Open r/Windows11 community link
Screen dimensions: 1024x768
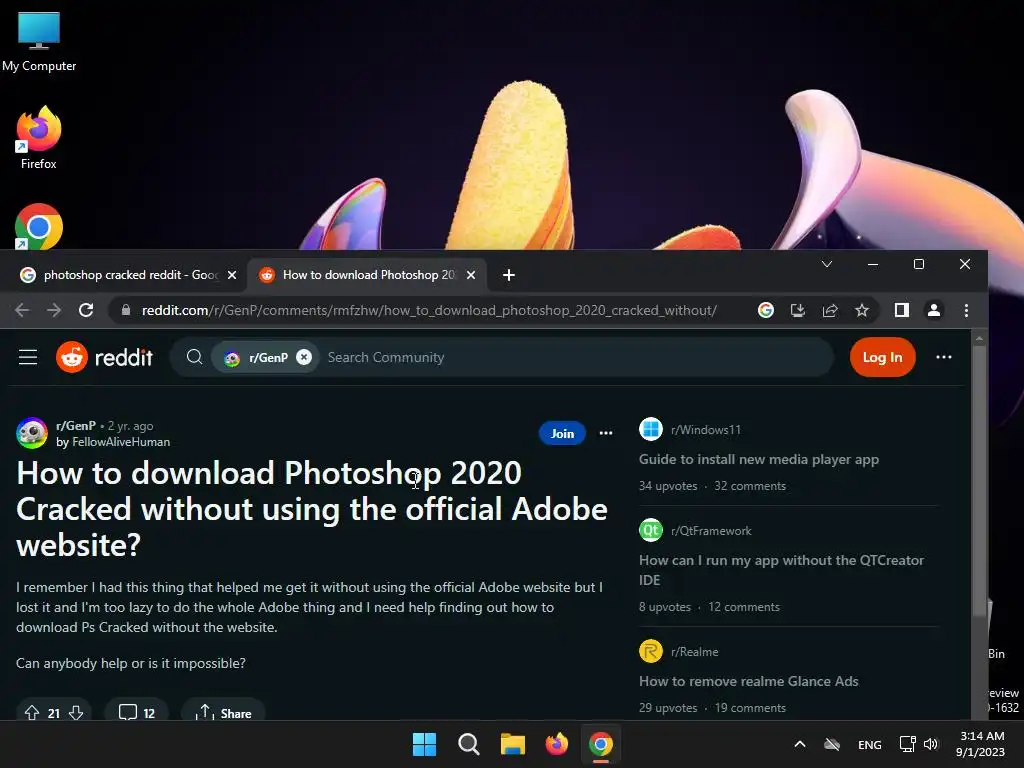coord(706,430)
